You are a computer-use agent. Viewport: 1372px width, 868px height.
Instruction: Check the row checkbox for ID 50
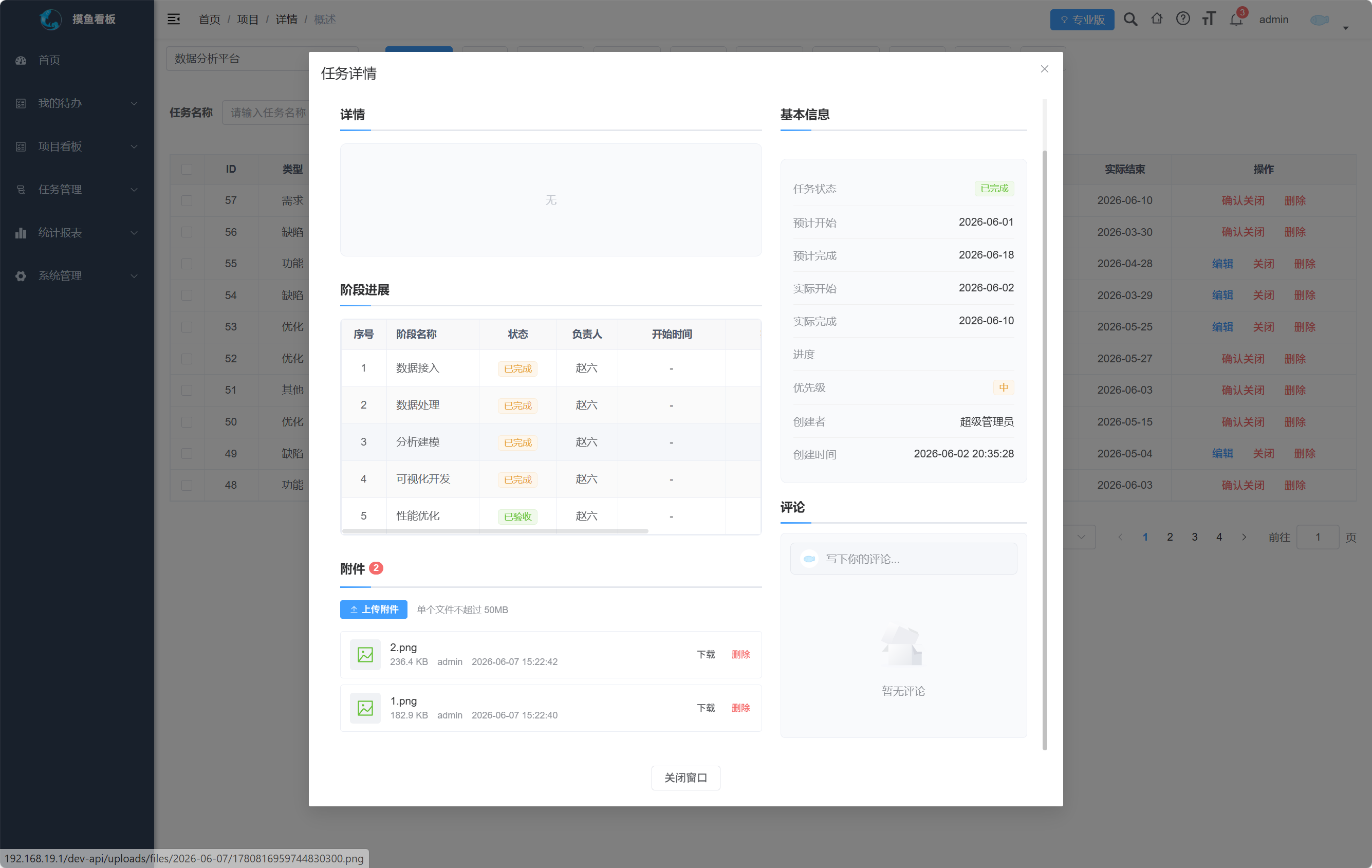tap(187, 422)
